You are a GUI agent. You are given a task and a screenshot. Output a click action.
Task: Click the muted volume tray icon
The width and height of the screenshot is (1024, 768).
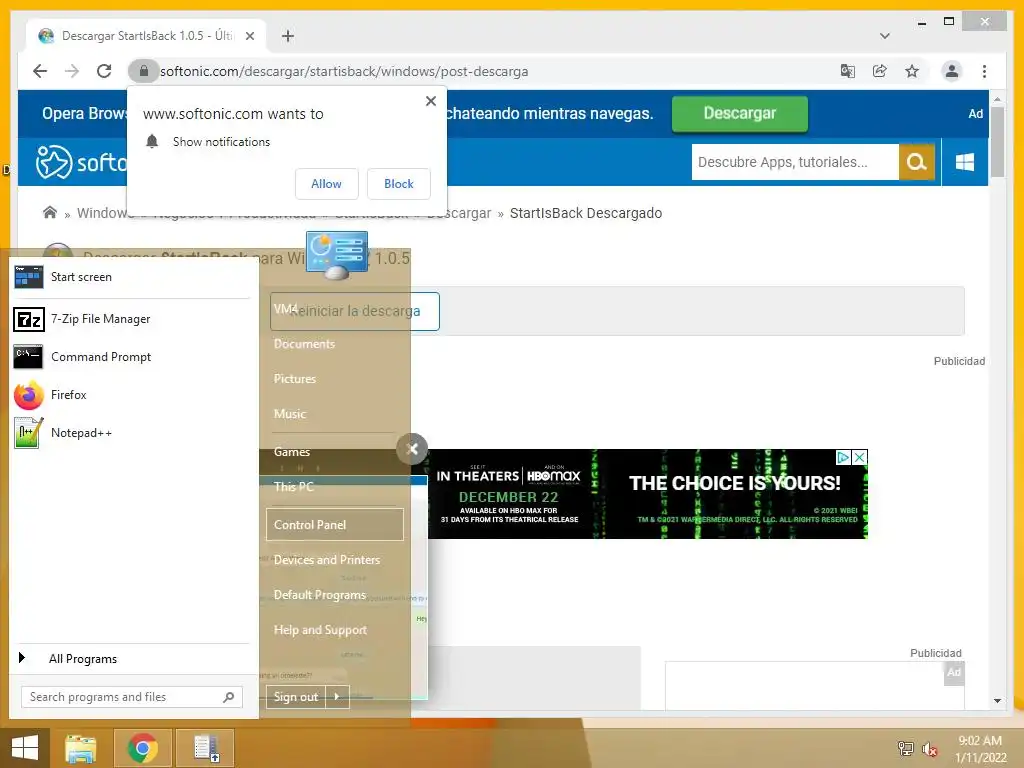[930, 749]
